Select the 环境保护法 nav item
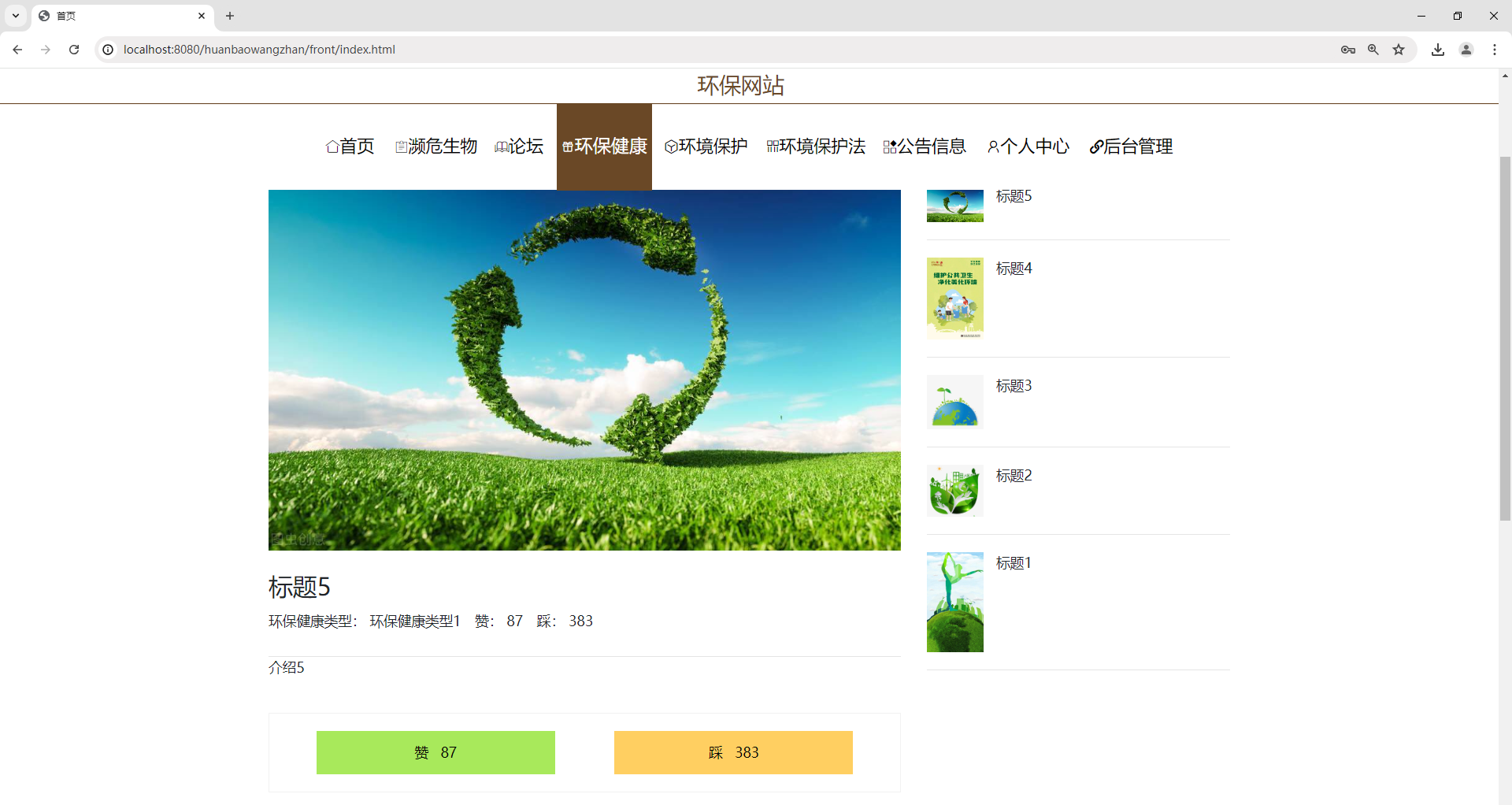Viewport: 1512px width, 805px height. coord(823,147)
